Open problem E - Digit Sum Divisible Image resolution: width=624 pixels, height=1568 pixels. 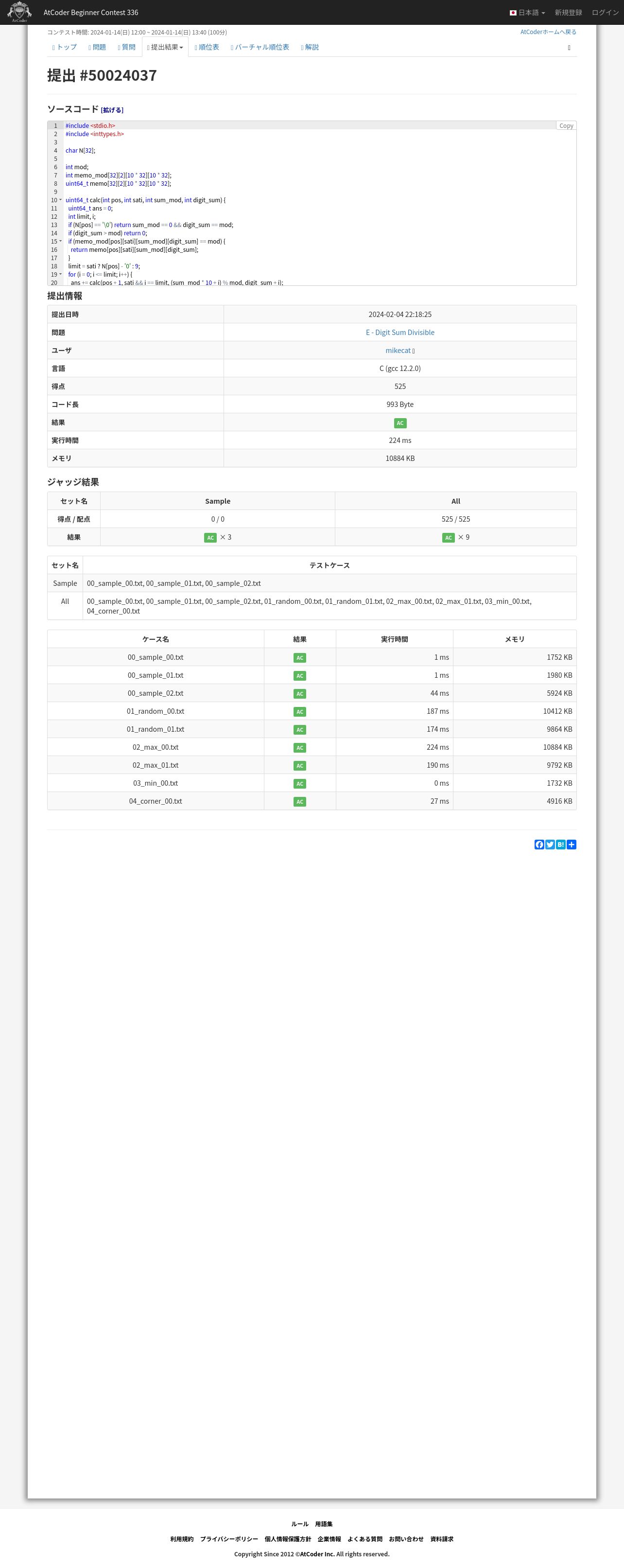(399, 333)
